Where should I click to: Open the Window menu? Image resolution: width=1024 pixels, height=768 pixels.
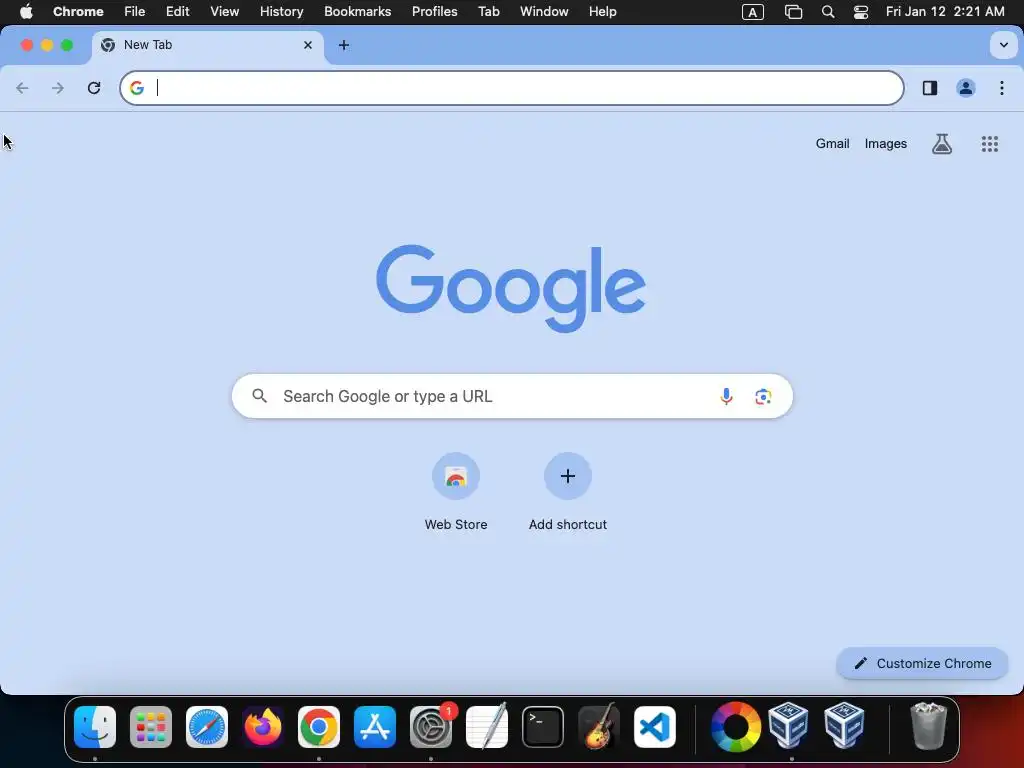pos(544,12)
